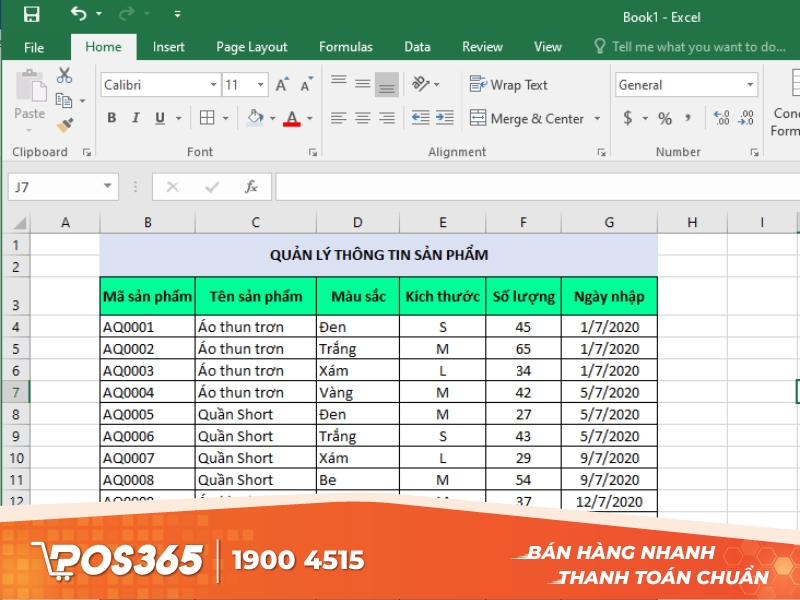Viewport: 800px width, 600px height.
Task: Toggle Align Right
Action: click(x=387, y=118)
